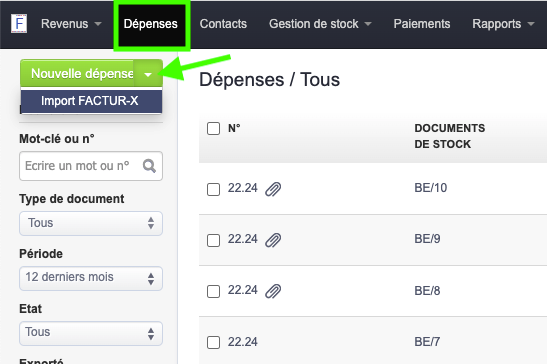Open the Etat dropdown
547x364 pixels.
pyautogui.click(x=91, y=333)
